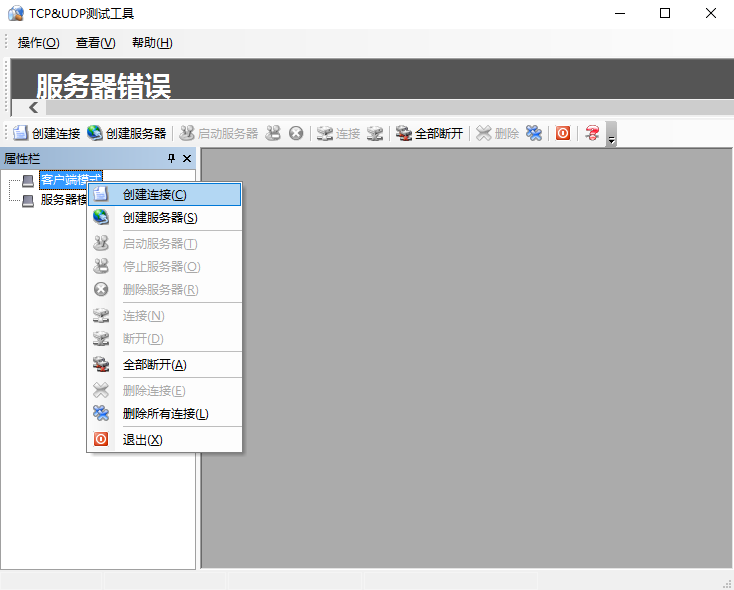Close the 属性栏 panel

[187, 159]
